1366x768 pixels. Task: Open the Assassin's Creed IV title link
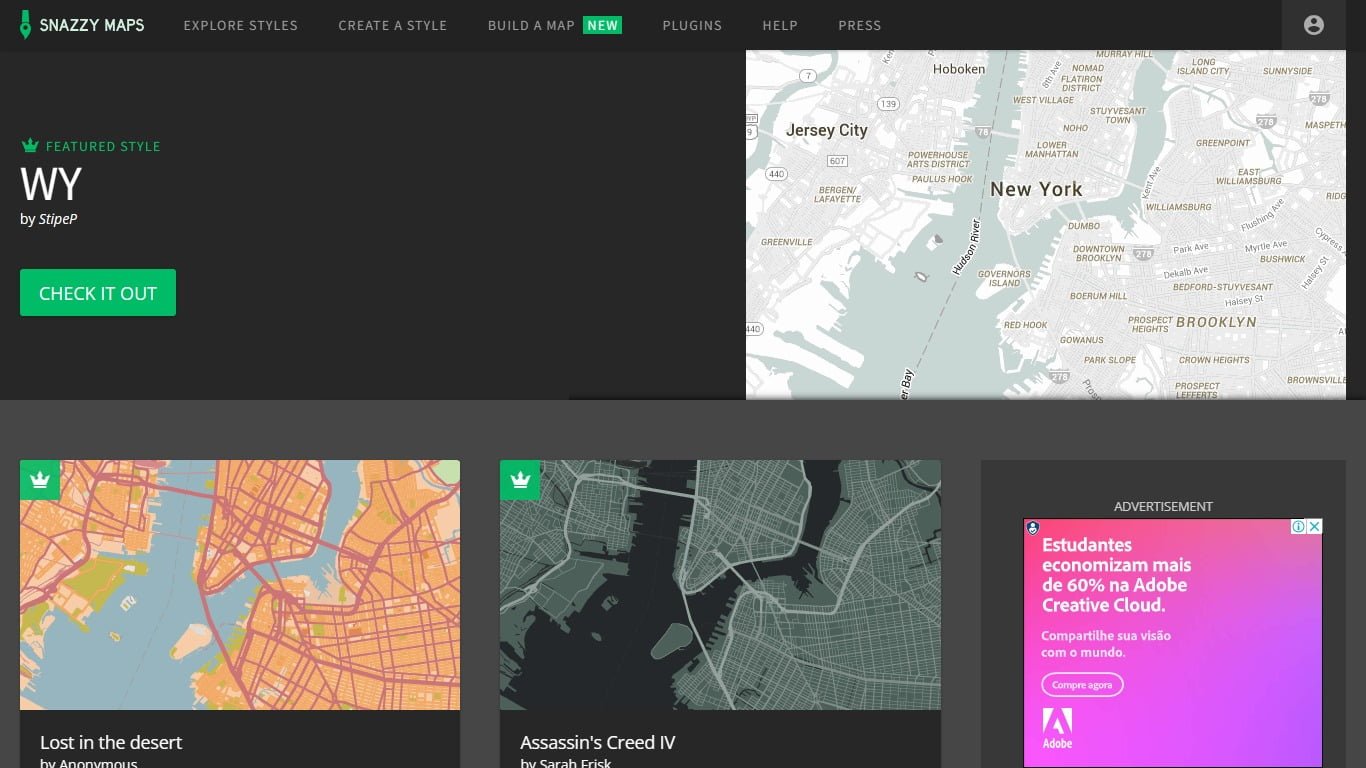click(598, 742)
